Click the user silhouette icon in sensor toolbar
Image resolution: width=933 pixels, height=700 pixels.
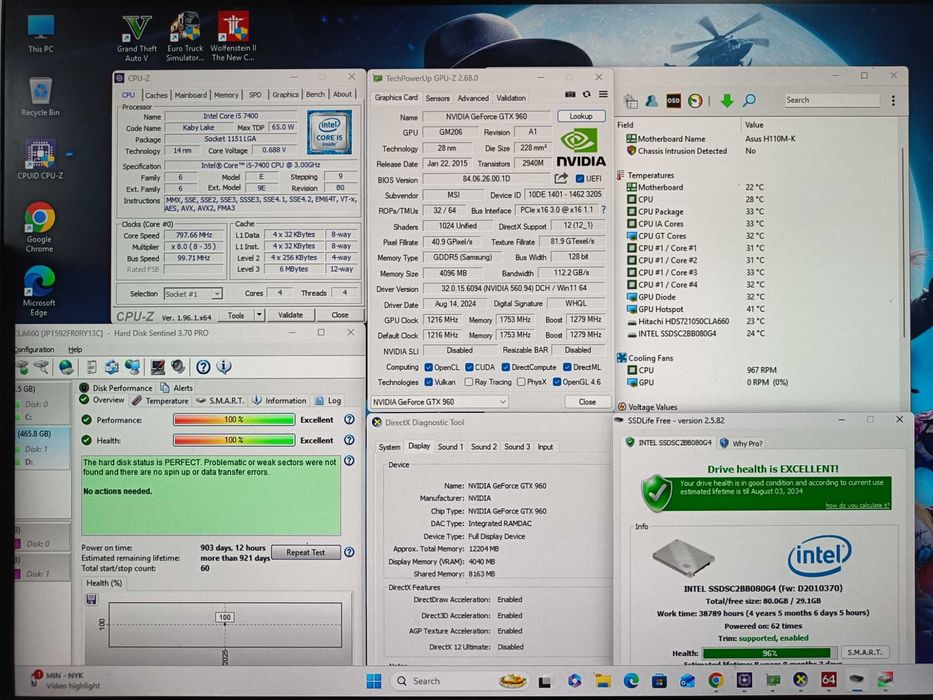coord(652,101)
